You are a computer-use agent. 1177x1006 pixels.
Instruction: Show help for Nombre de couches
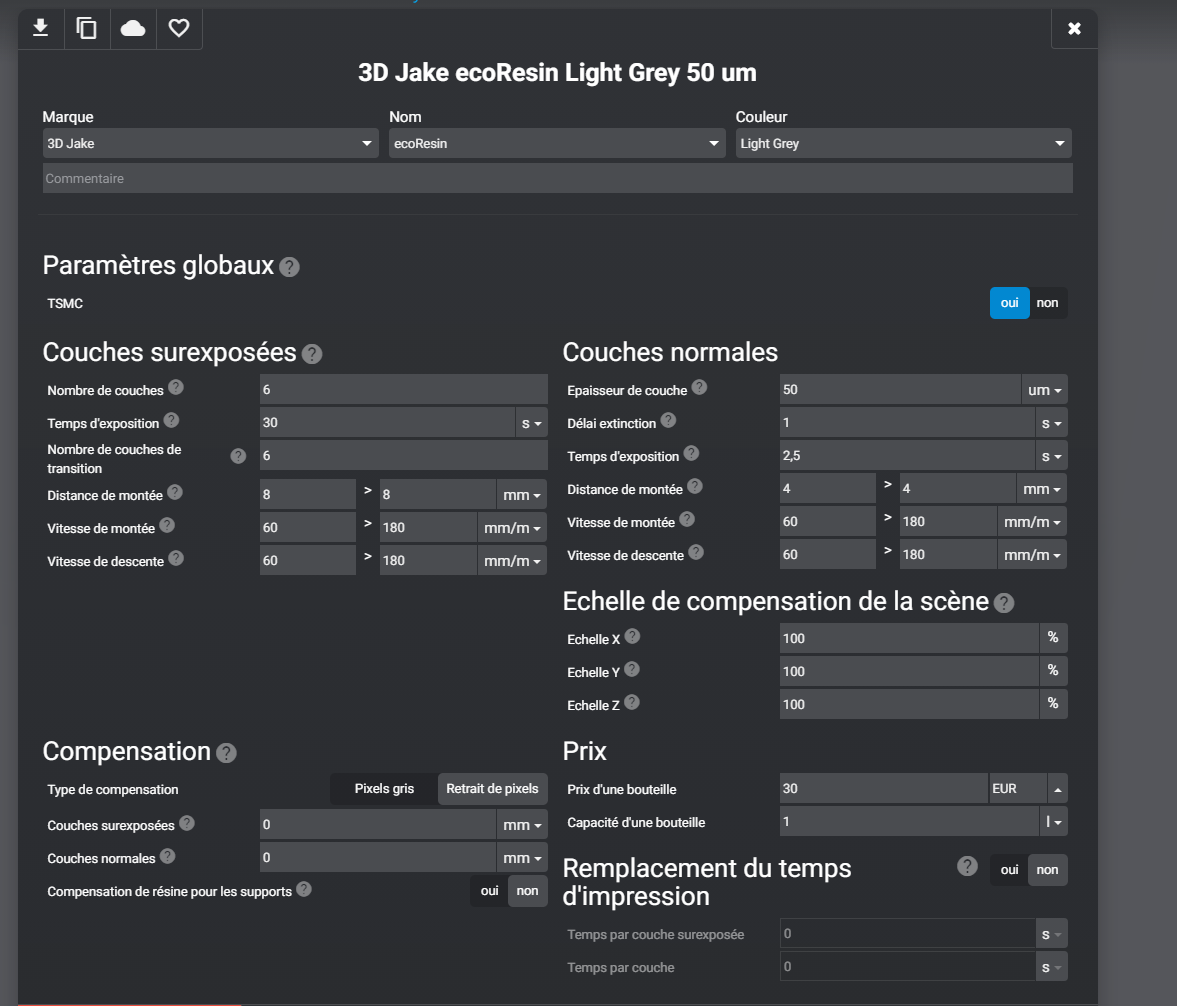pyautogui.click(x=176, y=387)
